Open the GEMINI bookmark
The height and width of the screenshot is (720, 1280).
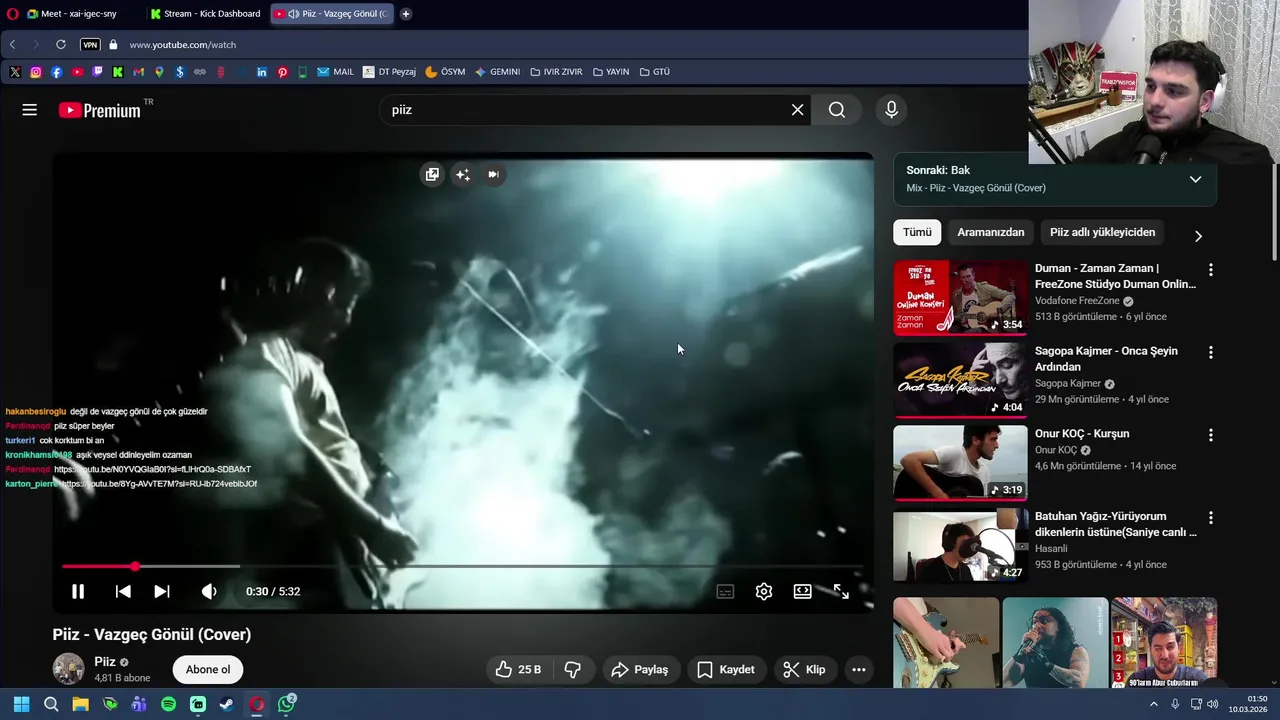coord(497,72)
